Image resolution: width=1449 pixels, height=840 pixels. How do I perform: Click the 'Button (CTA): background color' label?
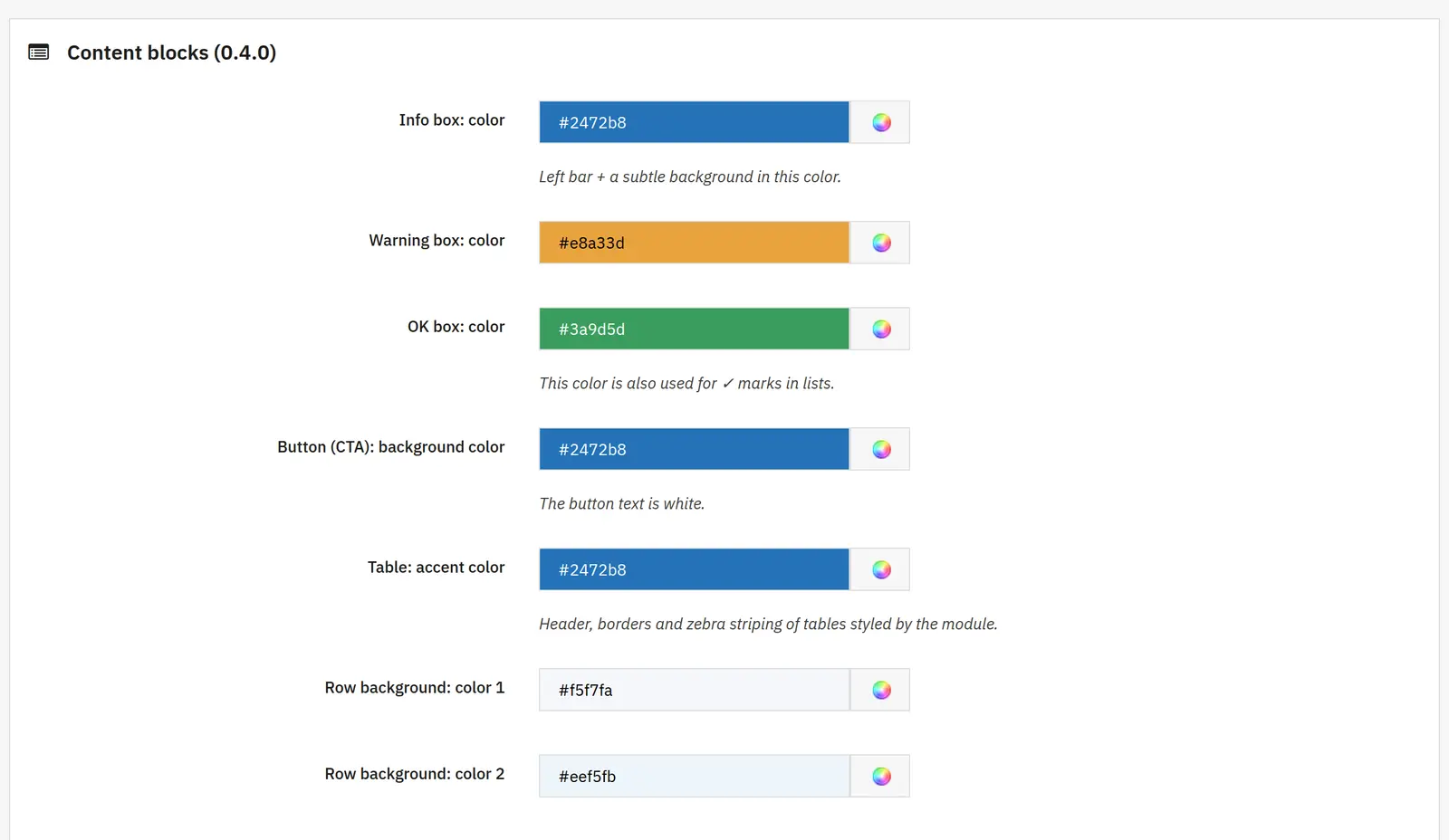pos(391,447)
